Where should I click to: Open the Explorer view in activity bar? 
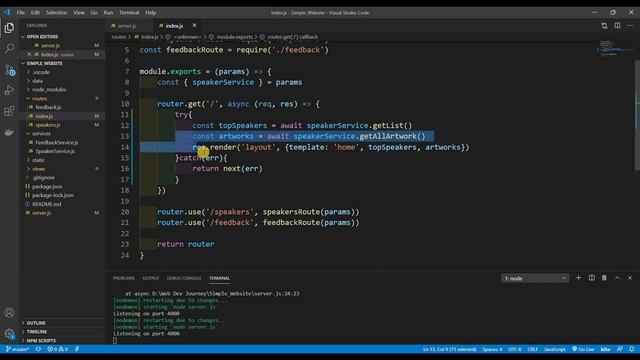(9, 28)
